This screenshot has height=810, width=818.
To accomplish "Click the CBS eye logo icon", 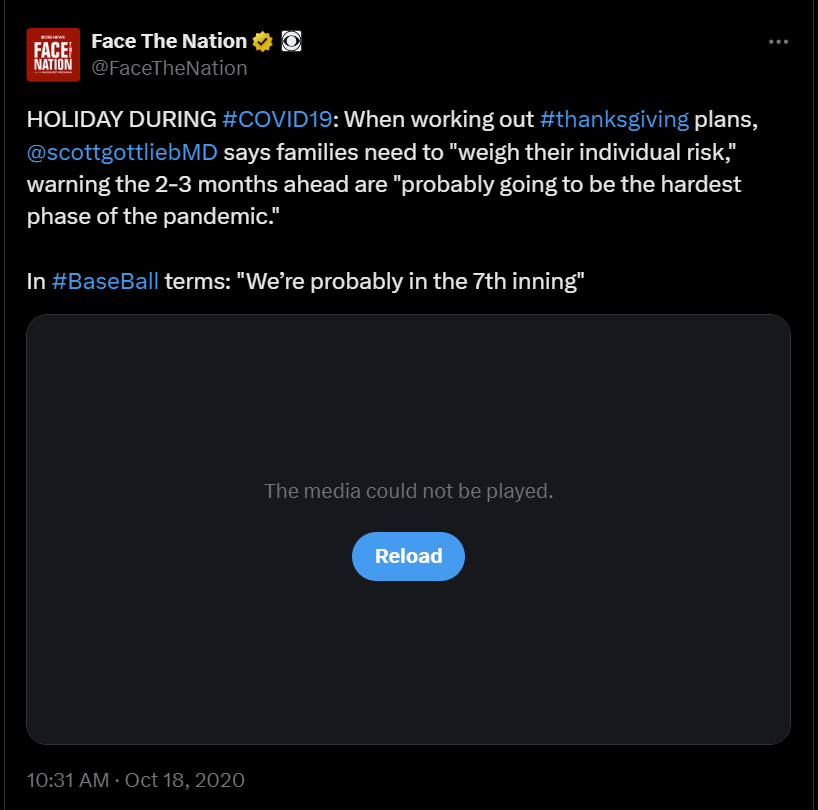I will tap(291, 41).
